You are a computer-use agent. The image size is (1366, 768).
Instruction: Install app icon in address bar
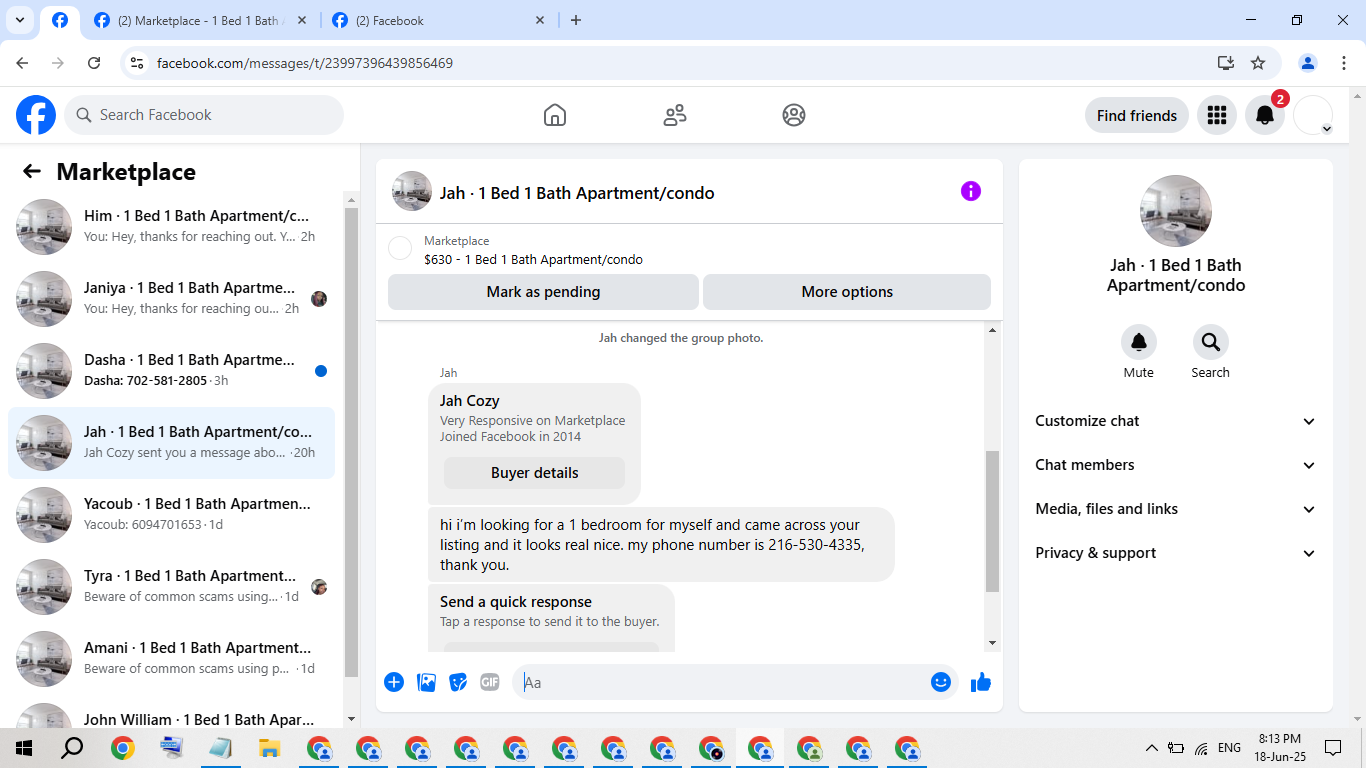tap(1226, 63)
